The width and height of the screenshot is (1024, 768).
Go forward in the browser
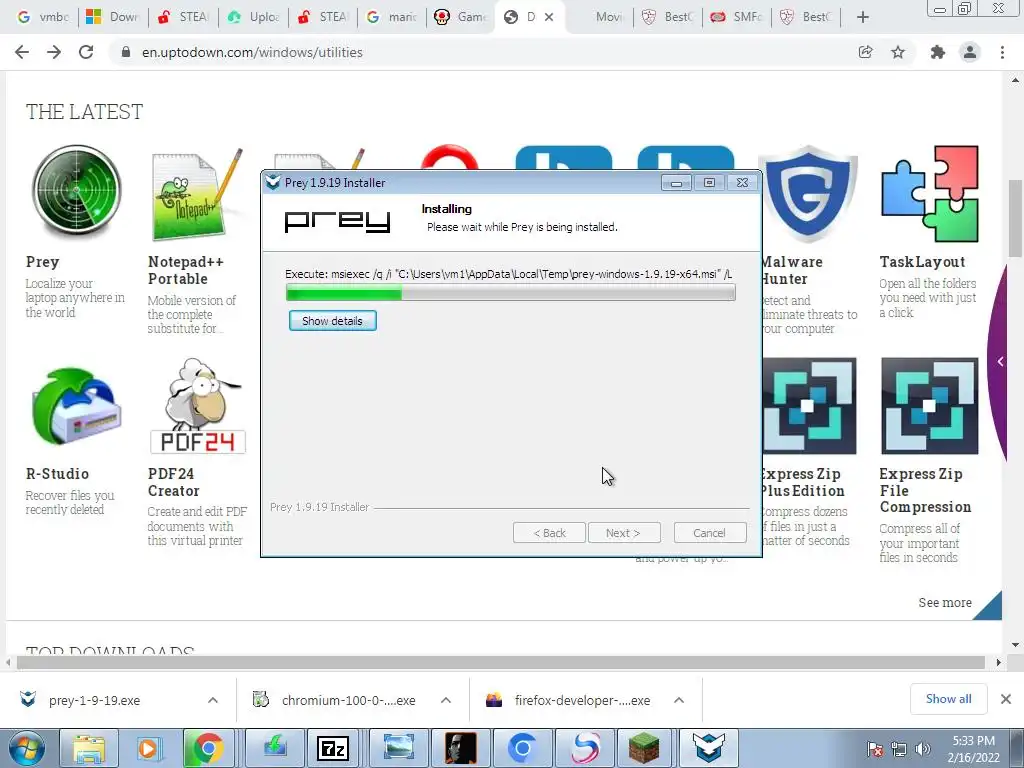(x=54, y=52)
